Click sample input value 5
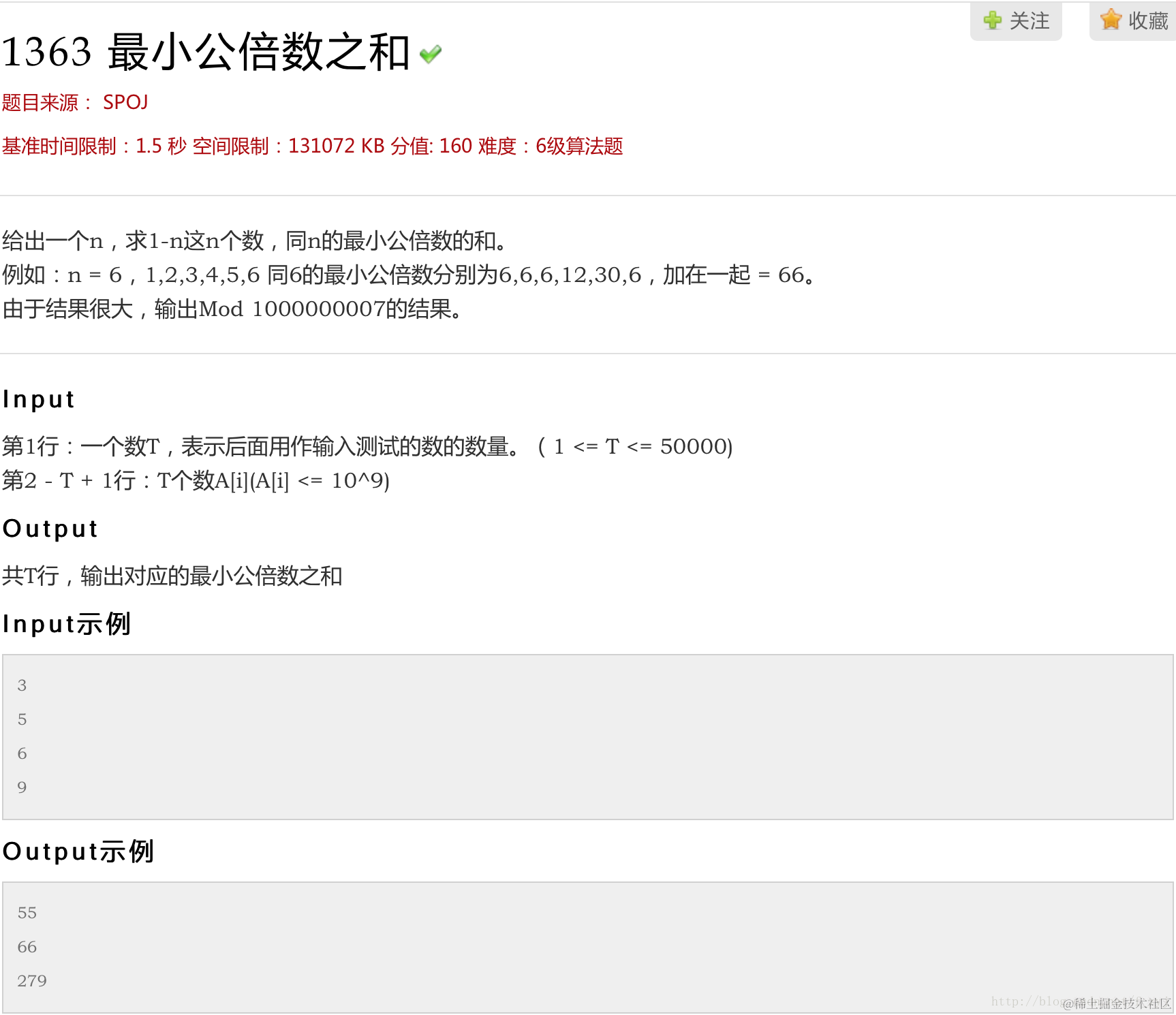The image size is (1176, 1015). click(x=22, y=719)
